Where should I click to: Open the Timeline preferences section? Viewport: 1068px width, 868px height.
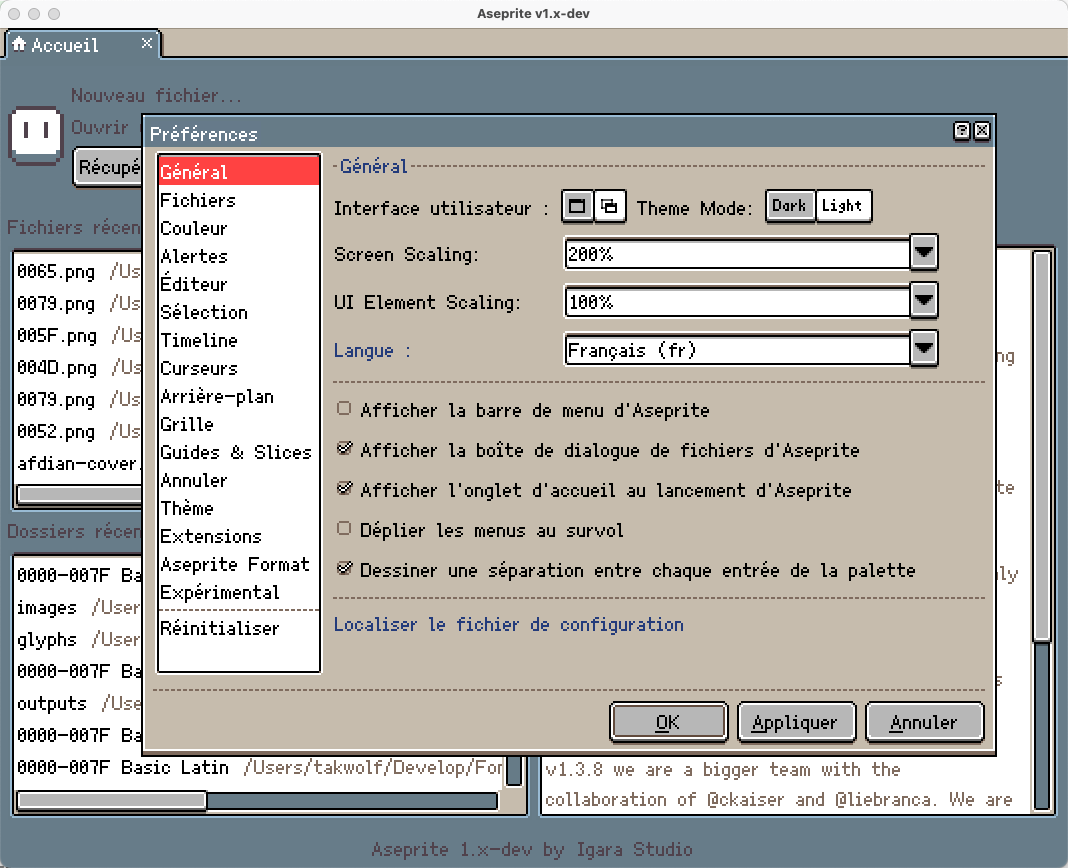238,339
